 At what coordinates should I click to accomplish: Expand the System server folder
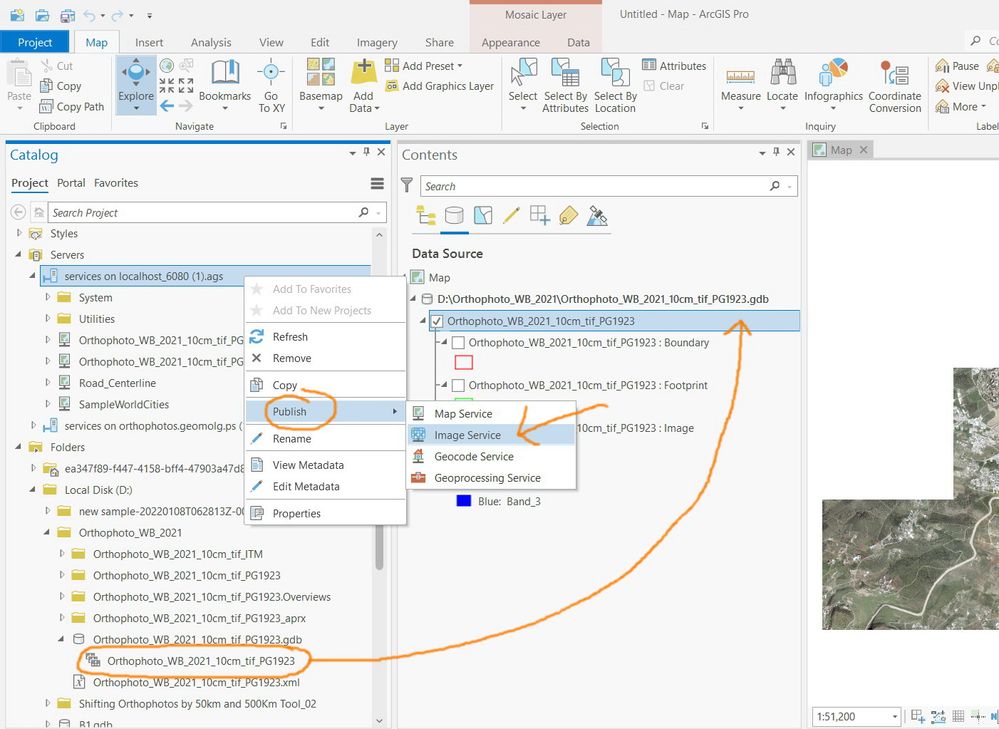pos(47,298)
